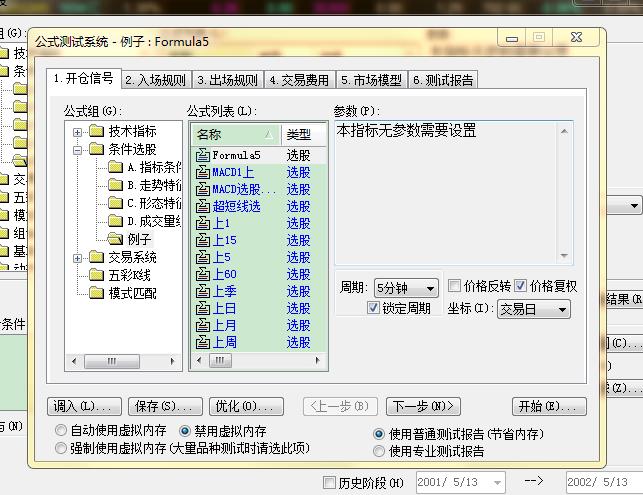Click the 模式匹配 folder icon

point(96,293)
